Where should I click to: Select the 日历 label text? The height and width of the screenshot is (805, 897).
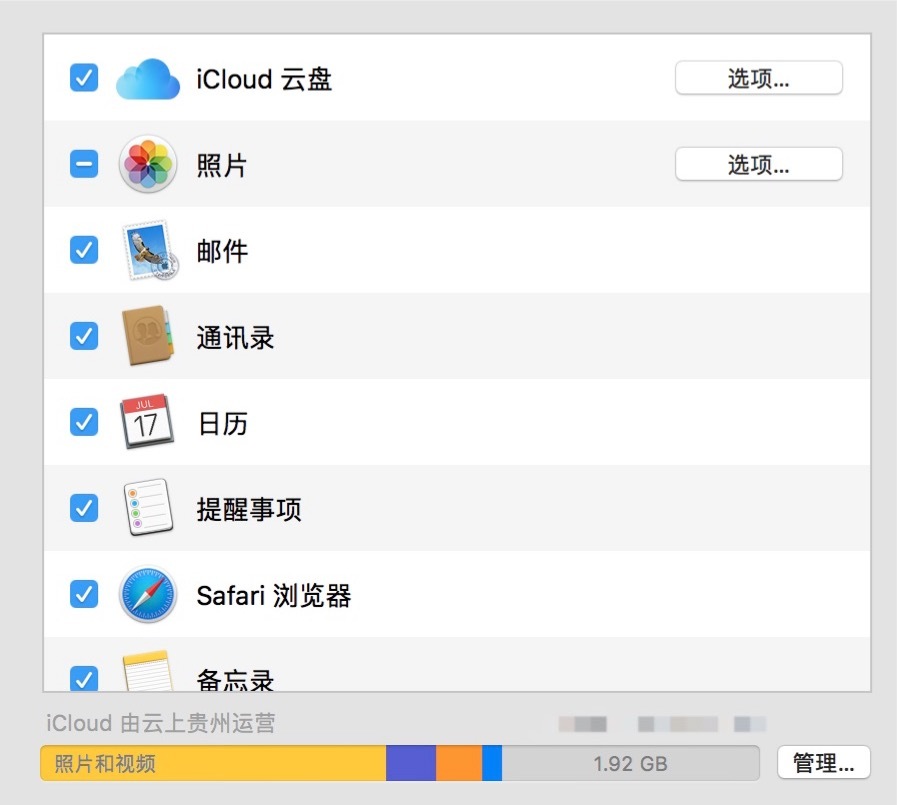[223, 423]
